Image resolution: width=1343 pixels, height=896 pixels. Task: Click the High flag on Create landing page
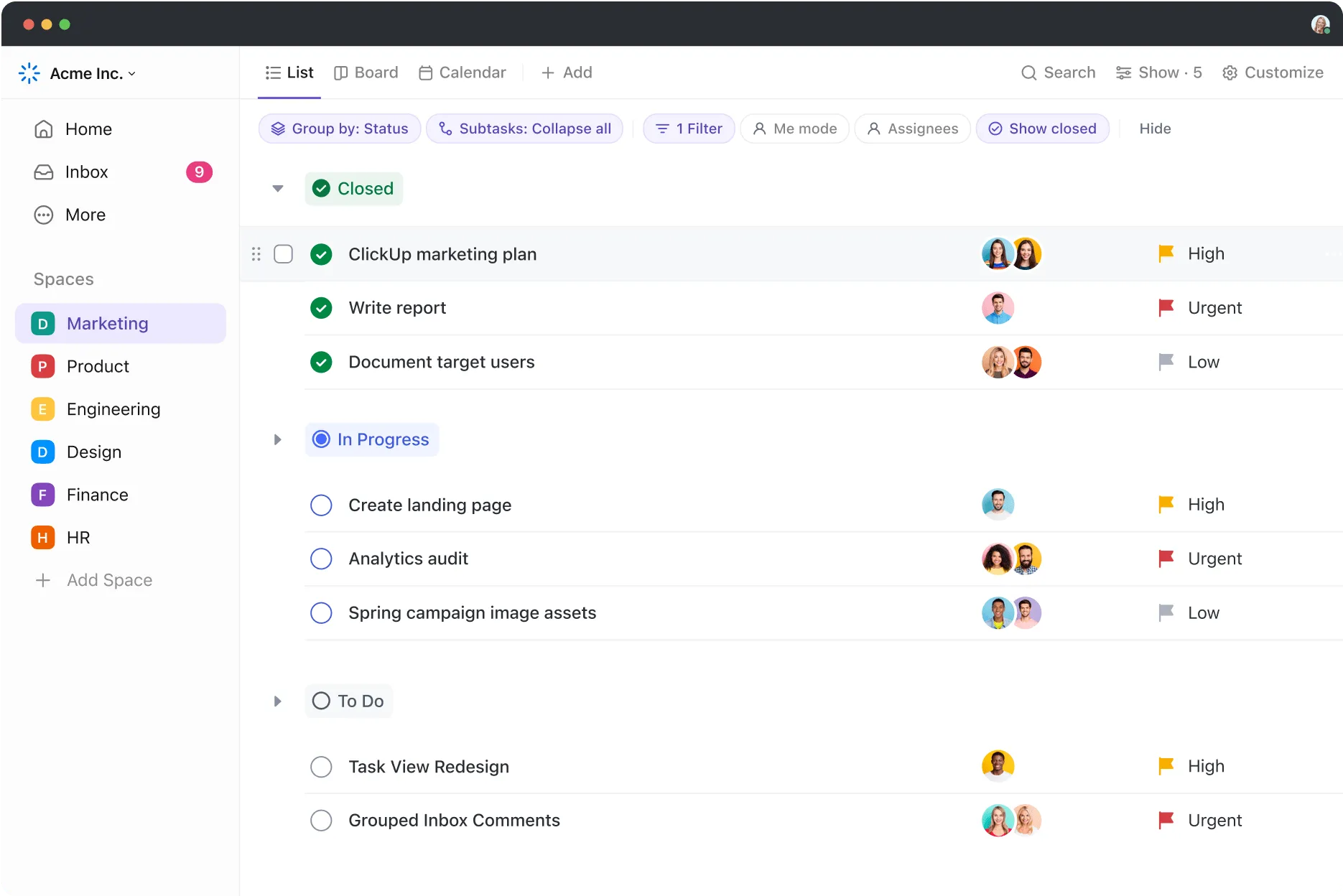(x=1166, y=505)
